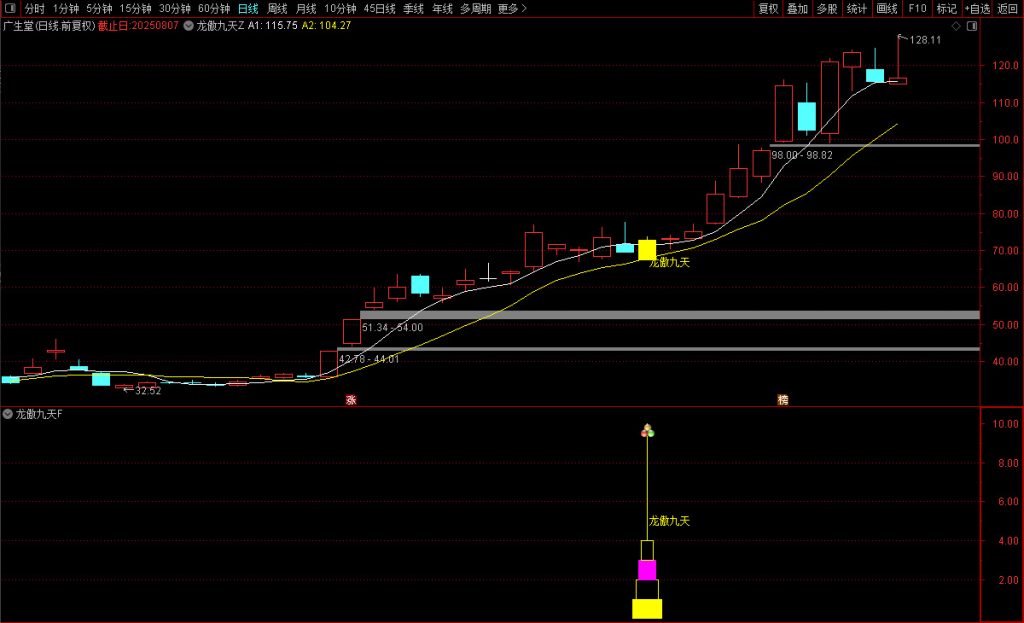
Task: Click the 128.11 high price flag marker
Action: (x=920, y=41)
